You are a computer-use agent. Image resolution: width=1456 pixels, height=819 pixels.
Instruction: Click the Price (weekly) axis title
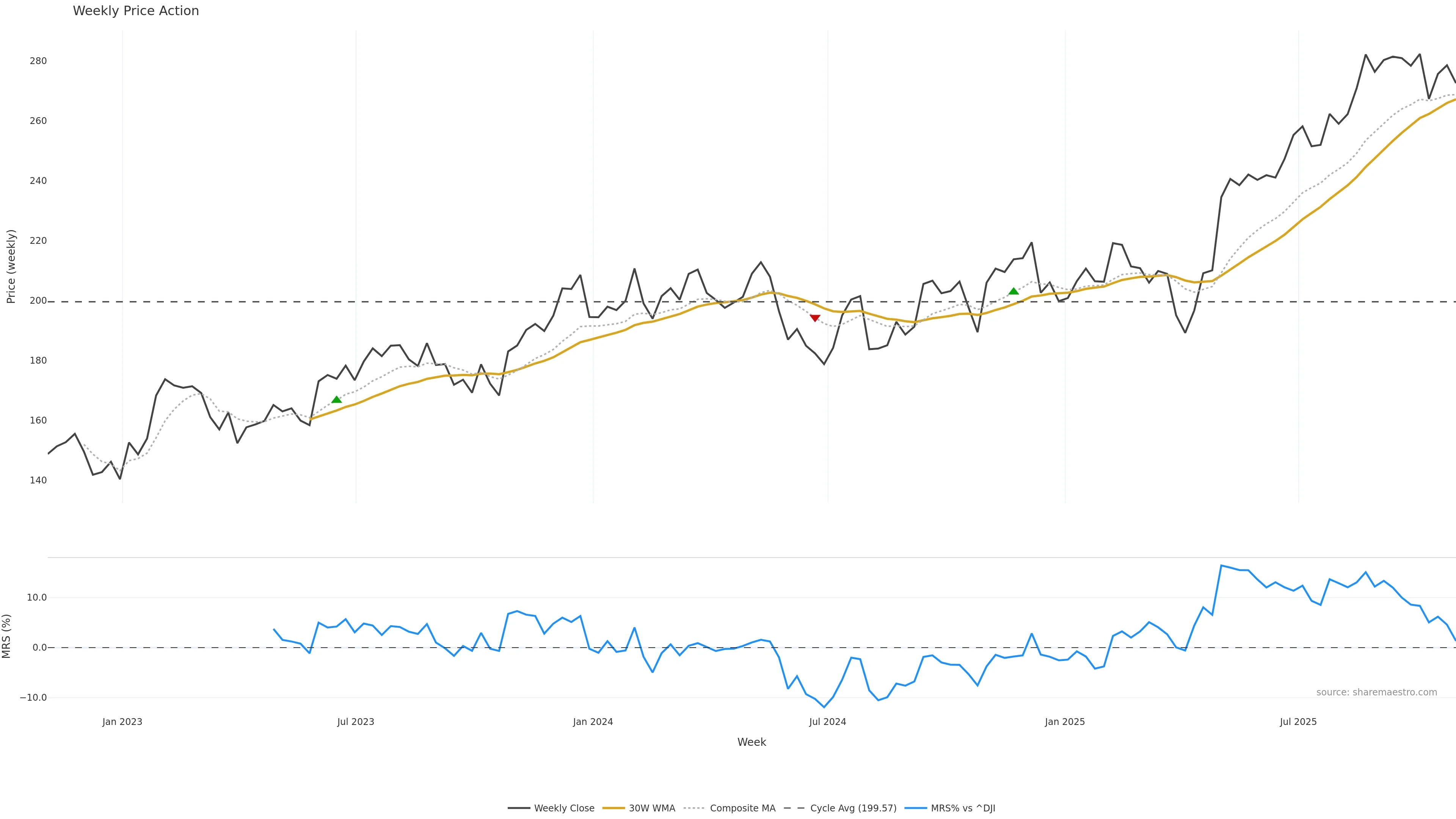[x=11, y=266]
